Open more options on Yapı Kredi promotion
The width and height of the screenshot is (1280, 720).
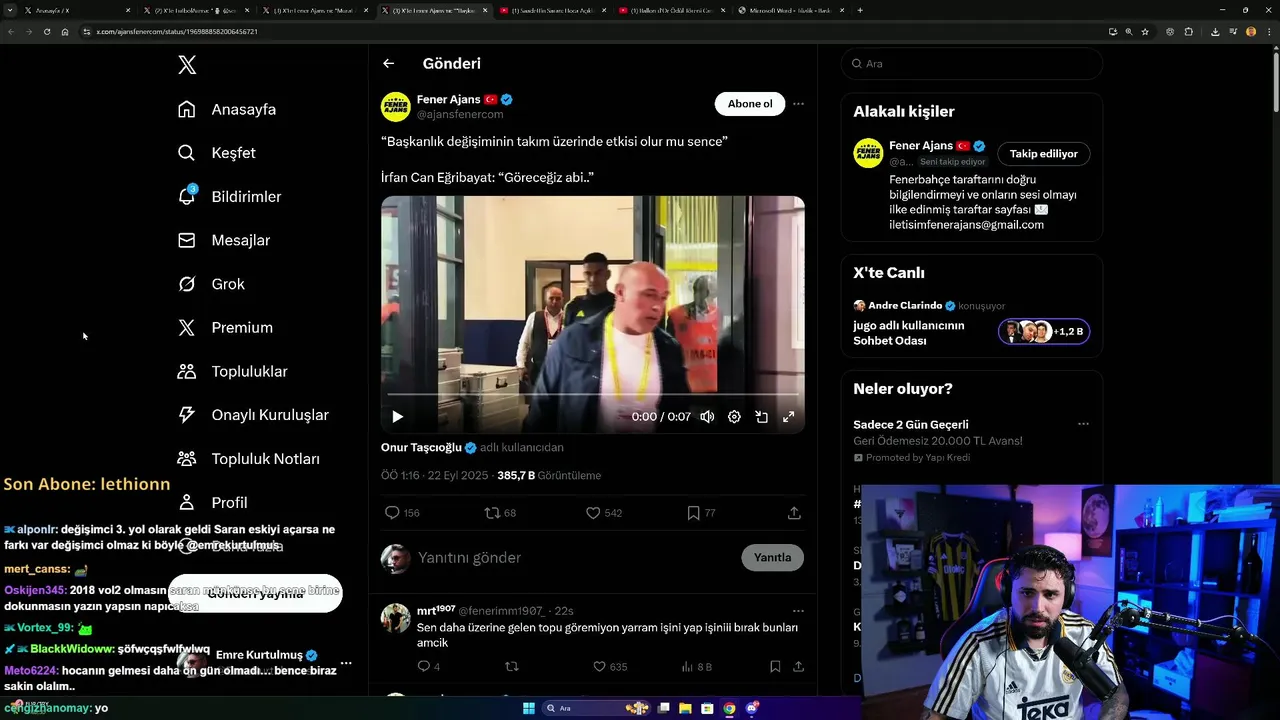click(1083, 424)
